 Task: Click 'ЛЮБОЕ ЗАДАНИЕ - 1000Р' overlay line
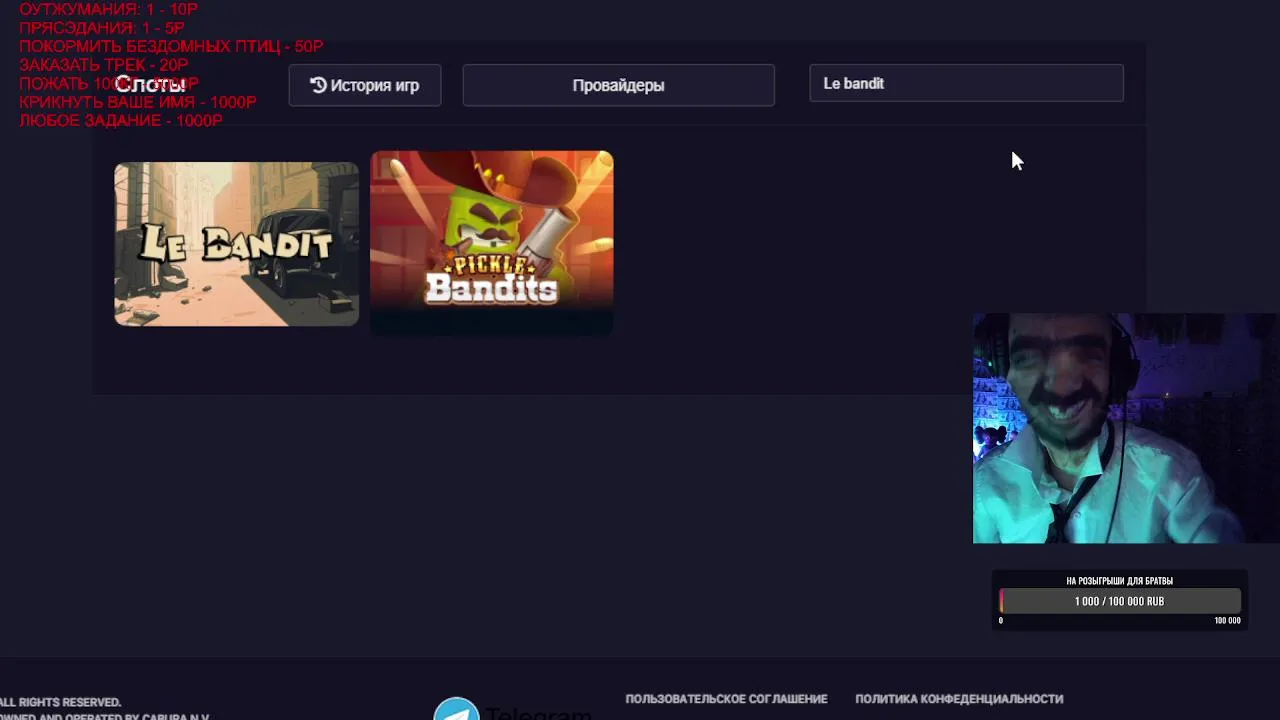(x=121, y=120)
